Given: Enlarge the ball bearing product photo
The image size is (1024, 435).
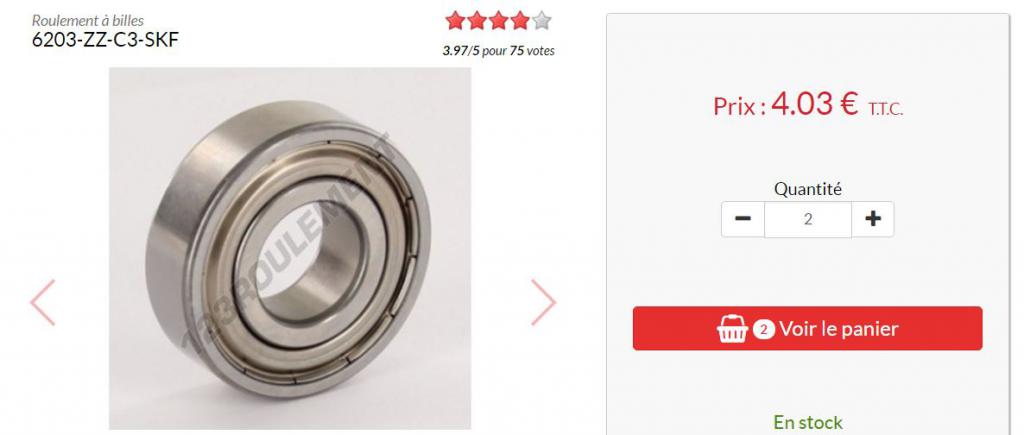Looking at the screenshot, I should pos(290,248).
